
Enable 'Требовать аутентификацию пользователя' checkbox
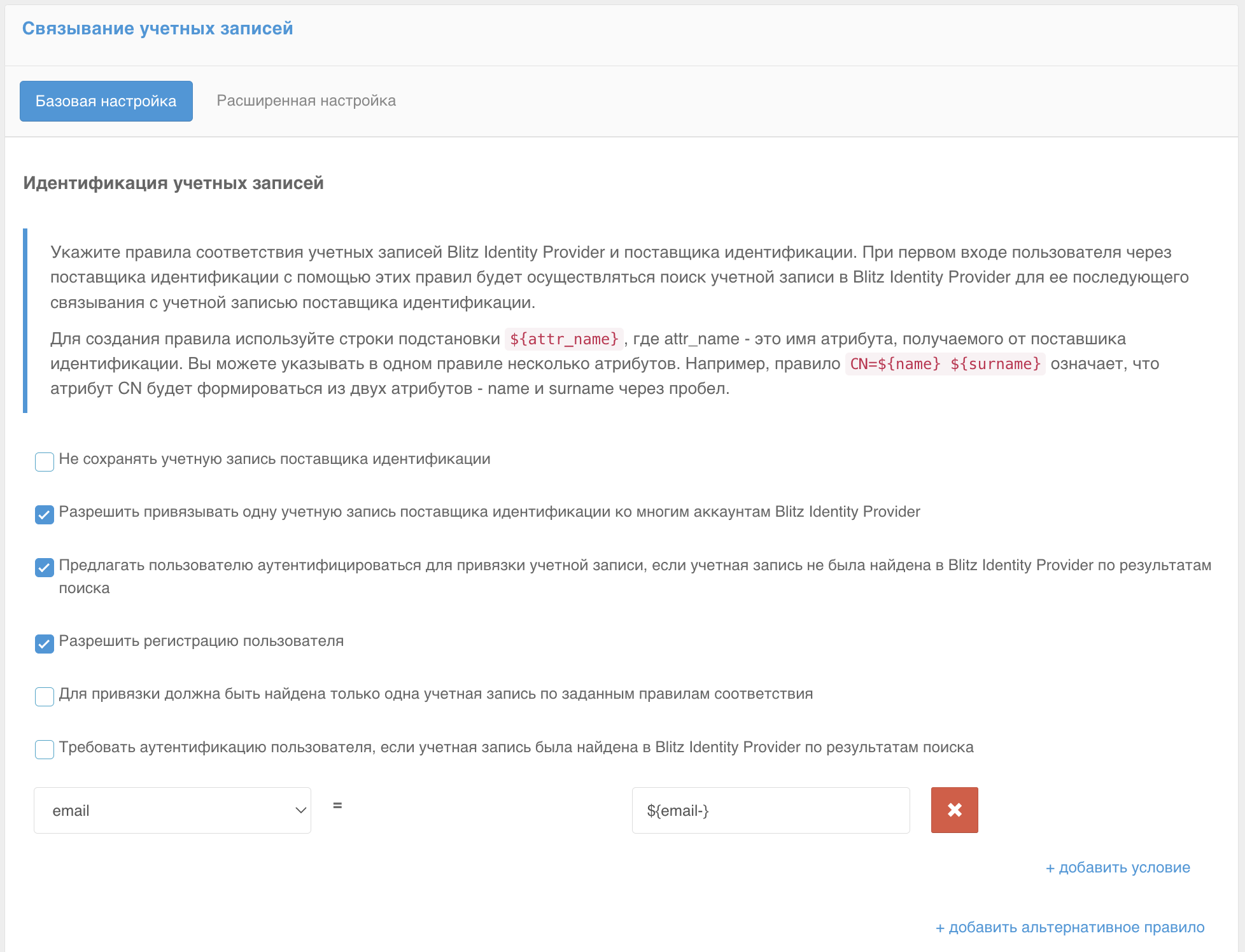click(x=45, y=749)
